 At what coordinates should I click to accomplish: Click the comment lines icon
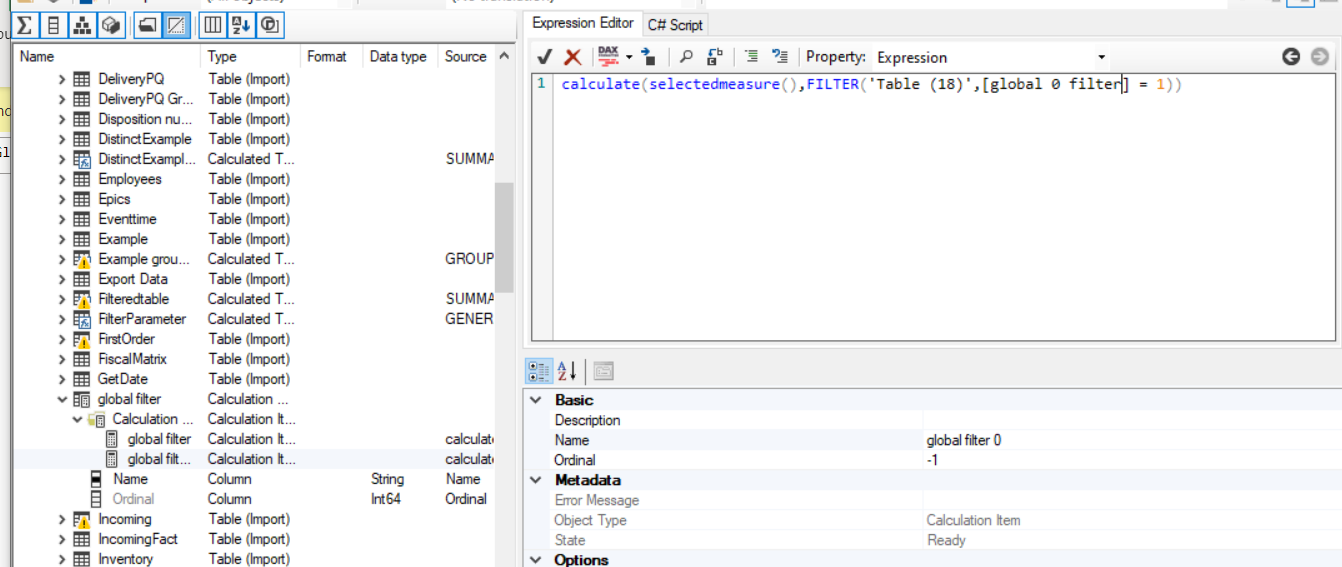point(752,57)
